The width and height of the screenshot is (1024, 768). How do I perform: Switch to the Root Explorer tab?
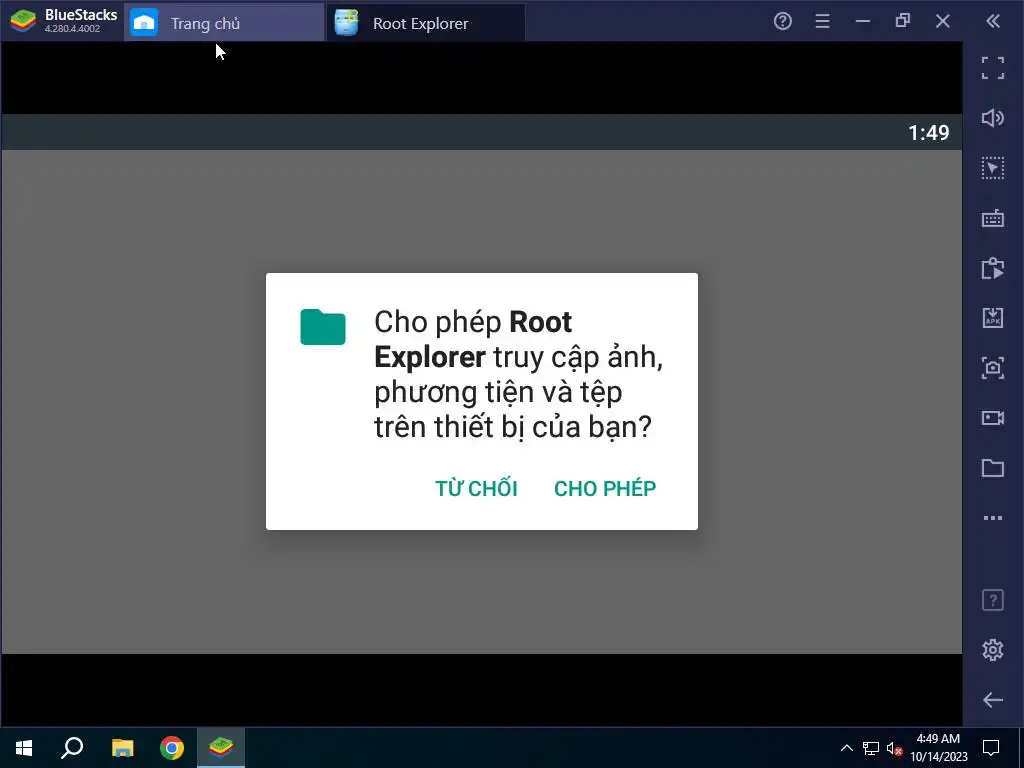click(x=425, y=24)
